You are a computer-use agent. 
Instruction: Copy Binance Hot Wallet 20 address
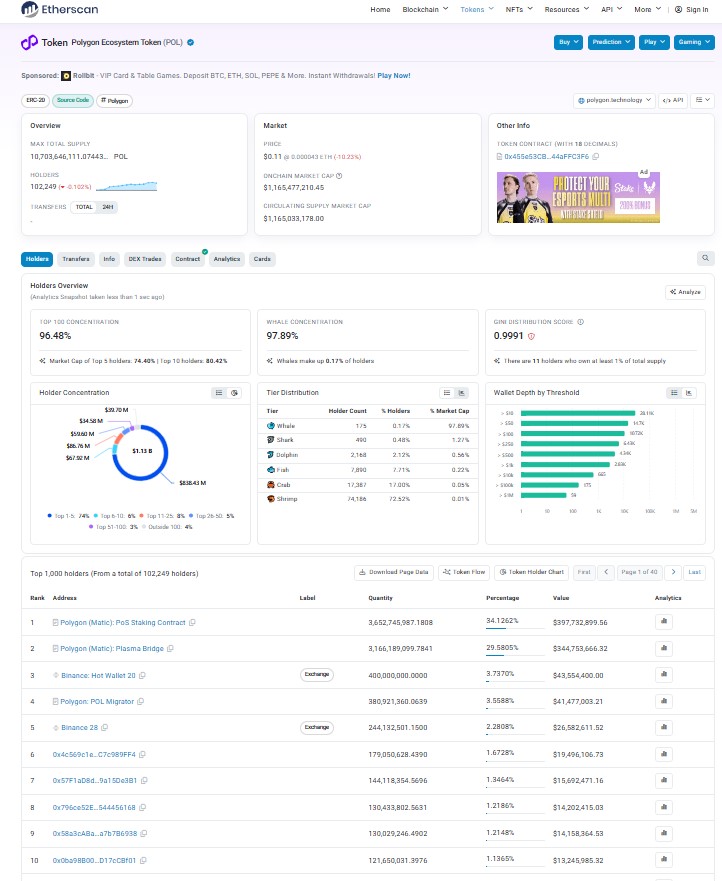coord(142,675)
